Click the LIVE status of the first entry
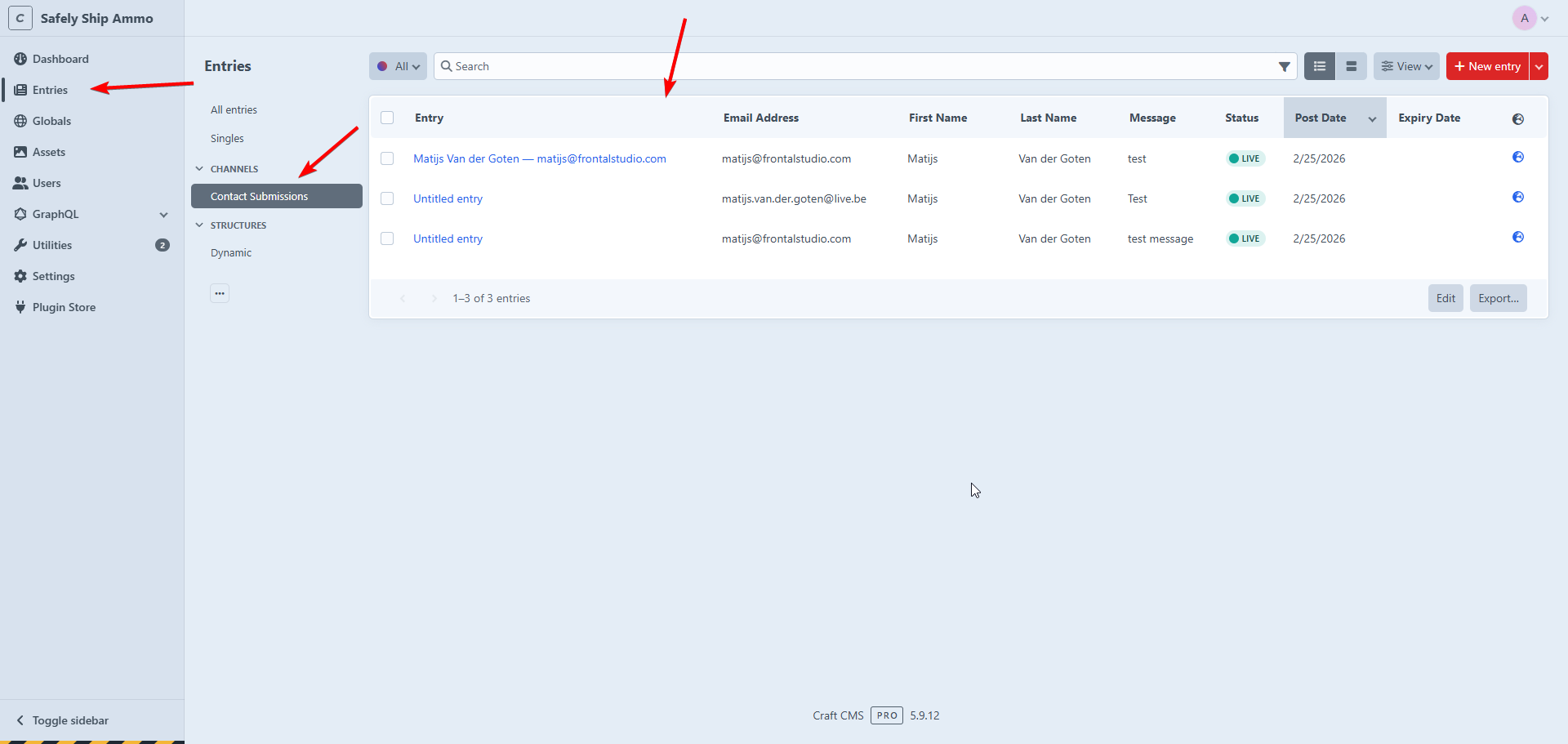The image size is (1568, 744). [1245, 158]
